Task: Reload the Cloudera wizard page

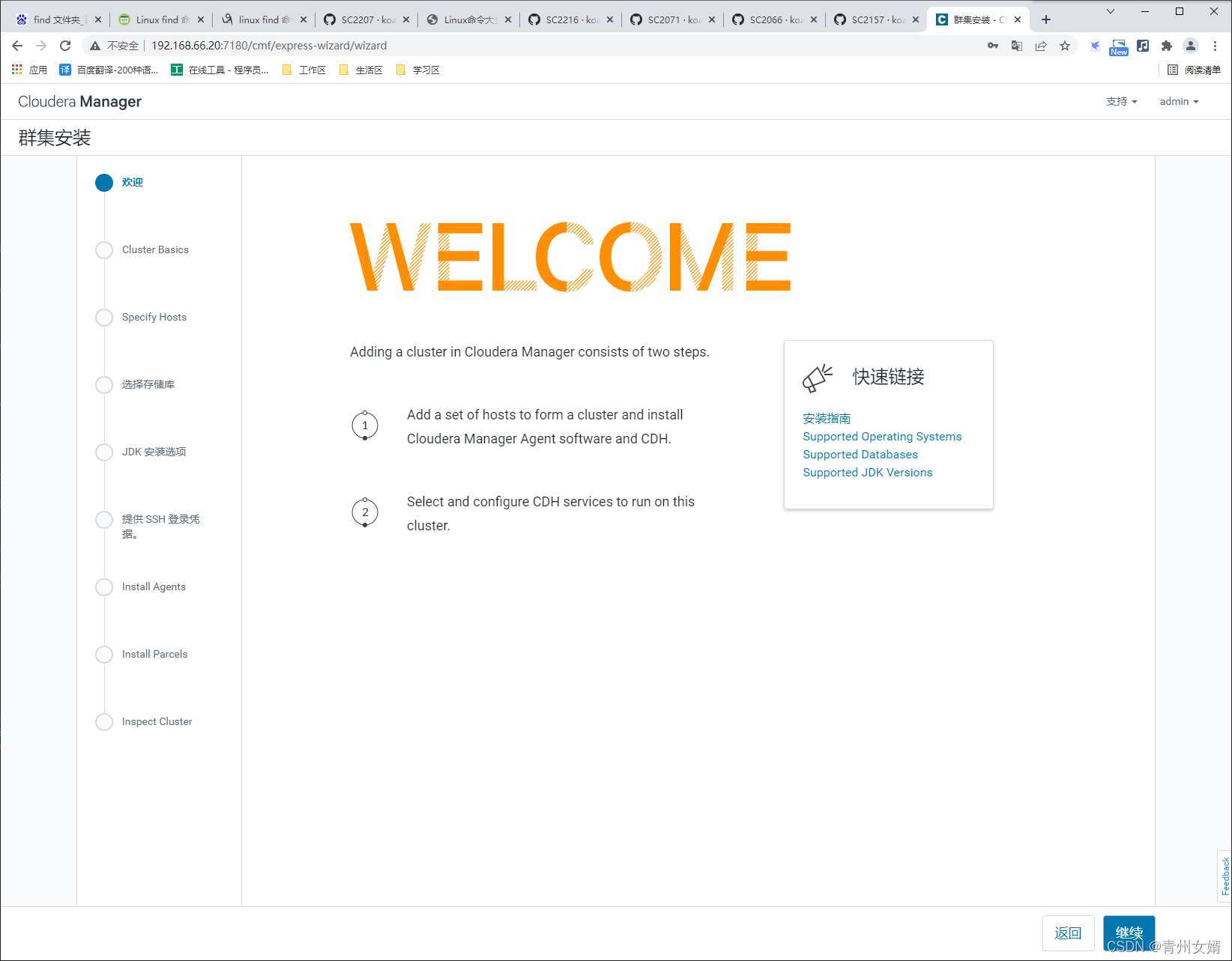Action: (x=65, y=46)
